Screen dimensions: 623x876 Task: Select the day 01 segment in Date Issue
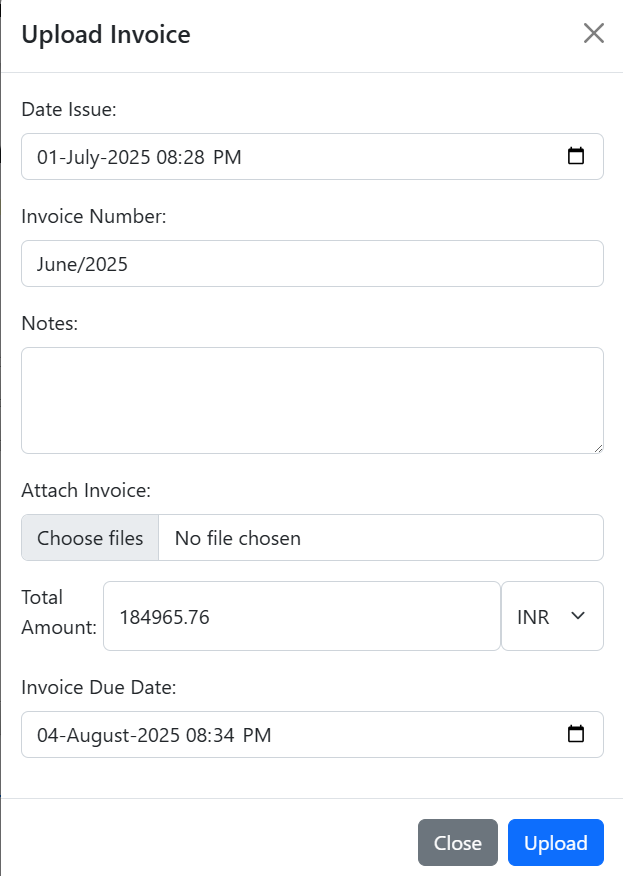pos(48,157)
